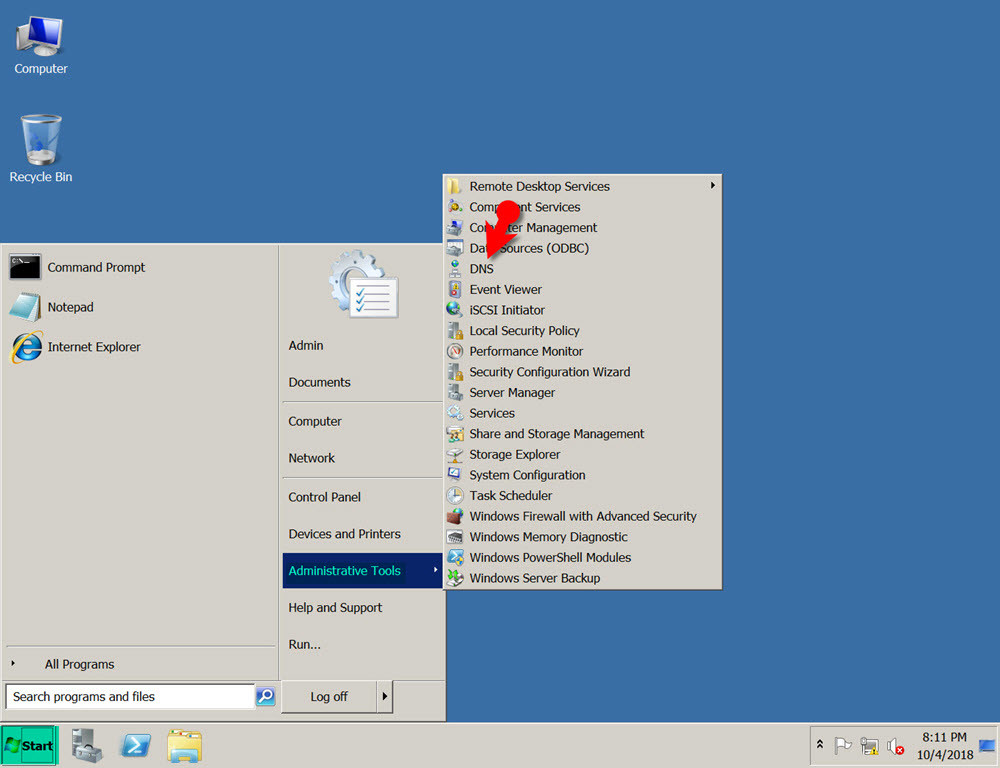The width and height of the screenshot is (1000, 768).
Task: Click the Windows PowerShell Modules icon
Action: pyautogui.click(x=454, y=558)
